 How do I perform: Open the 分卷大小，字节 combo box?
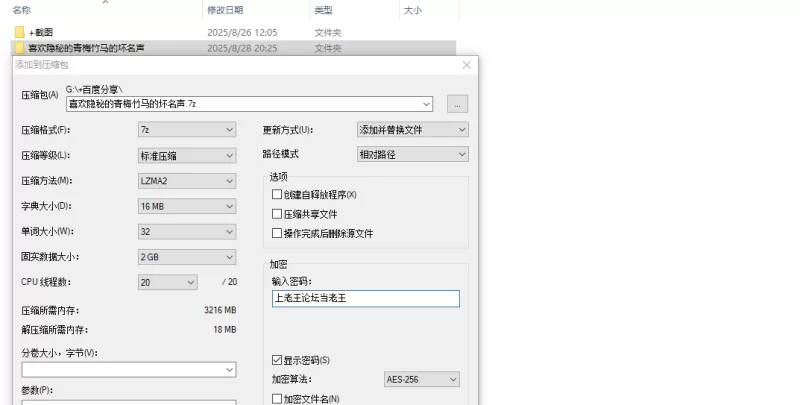(x=129, y=370)
